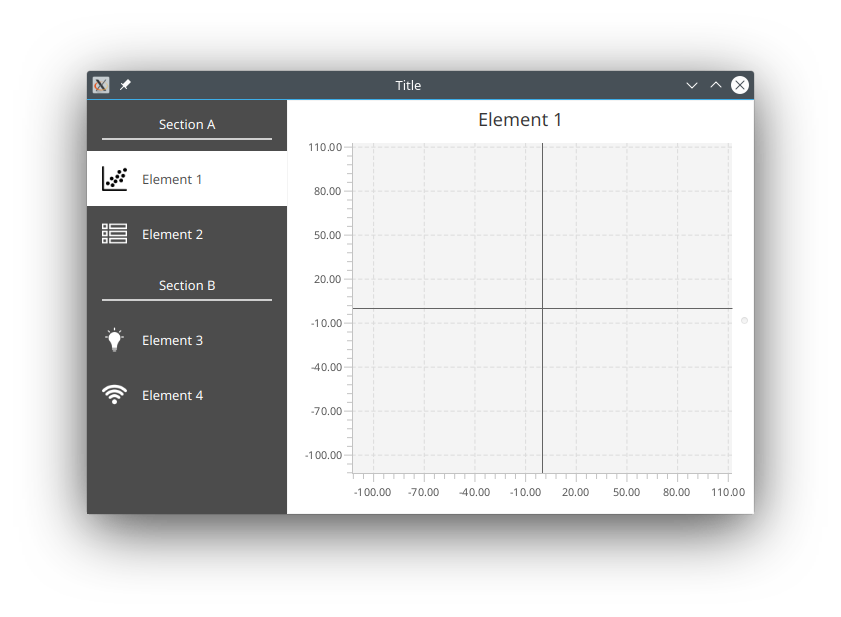Click the y-axis label 50.00
The width and height of the screenshot is (841, 617).
pyautogui.click(x=327, y=235)
